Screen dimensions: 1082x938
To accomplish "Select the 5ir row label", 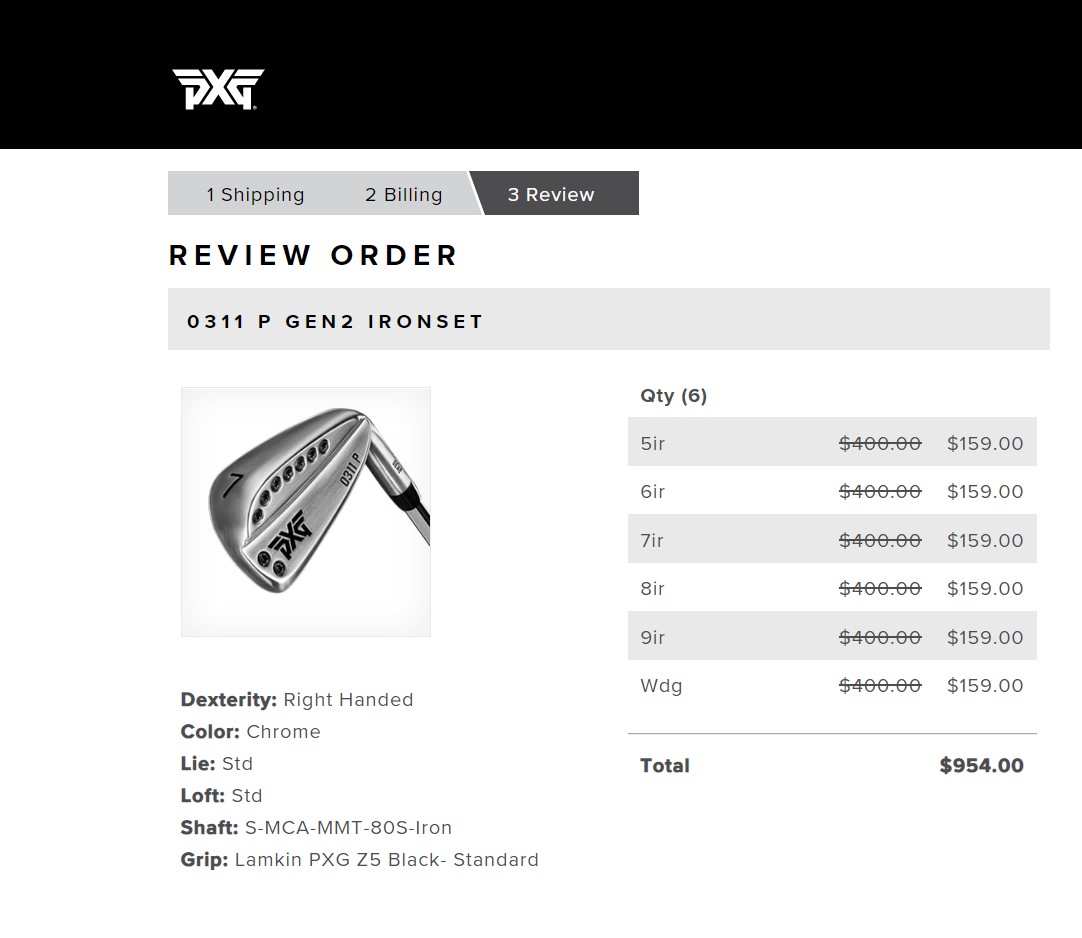I will 653,444.
